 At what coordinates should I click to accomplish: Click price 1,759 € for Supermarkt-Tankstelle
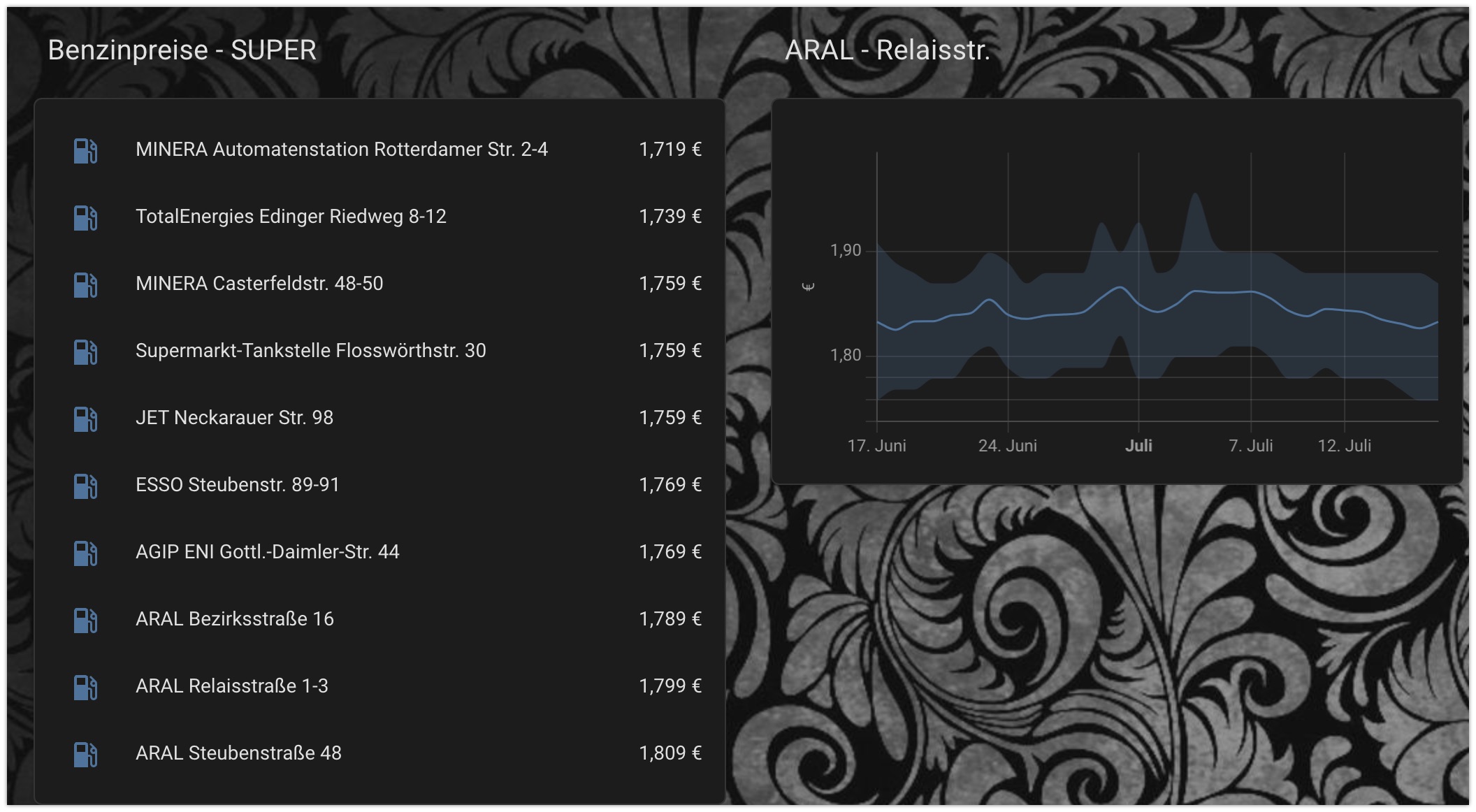[670, 351]
